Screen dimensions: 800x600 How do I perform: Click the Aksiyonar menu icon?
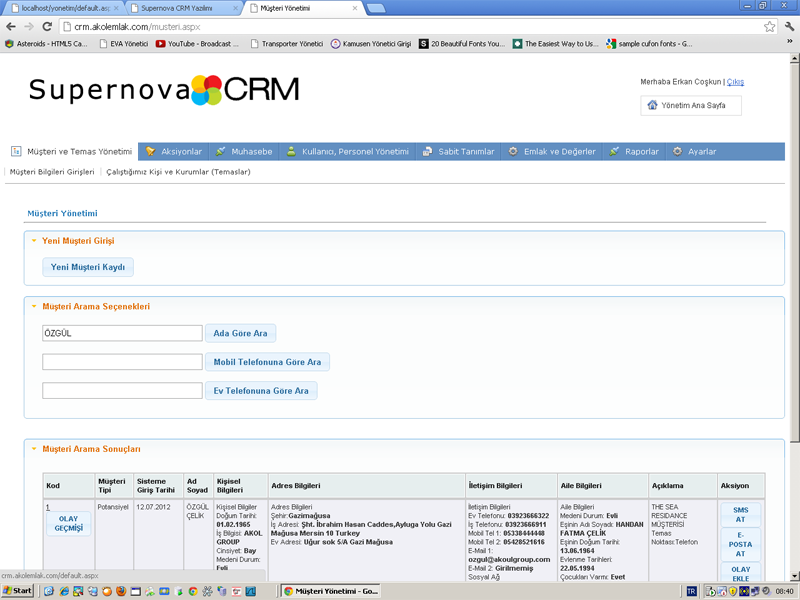[150, 151]
